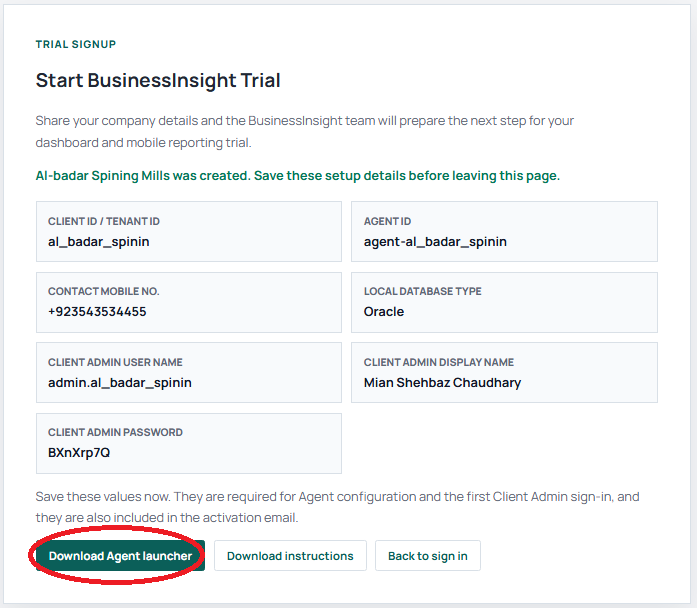Click the CONTACT MOBILE NO. label
Viewport: 697px width, 608px height.
[x=104, y=292]
